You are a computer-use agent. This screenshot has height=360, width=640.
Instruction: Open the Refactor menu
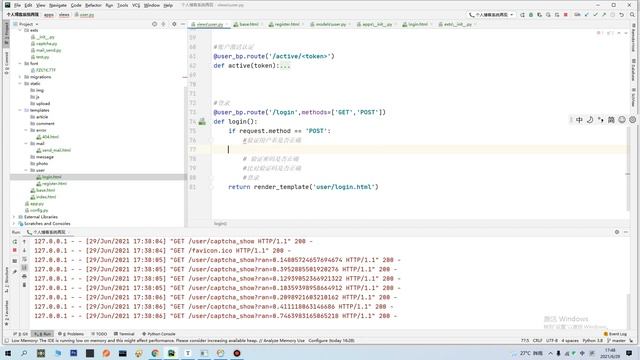click(x=93, y=5)
